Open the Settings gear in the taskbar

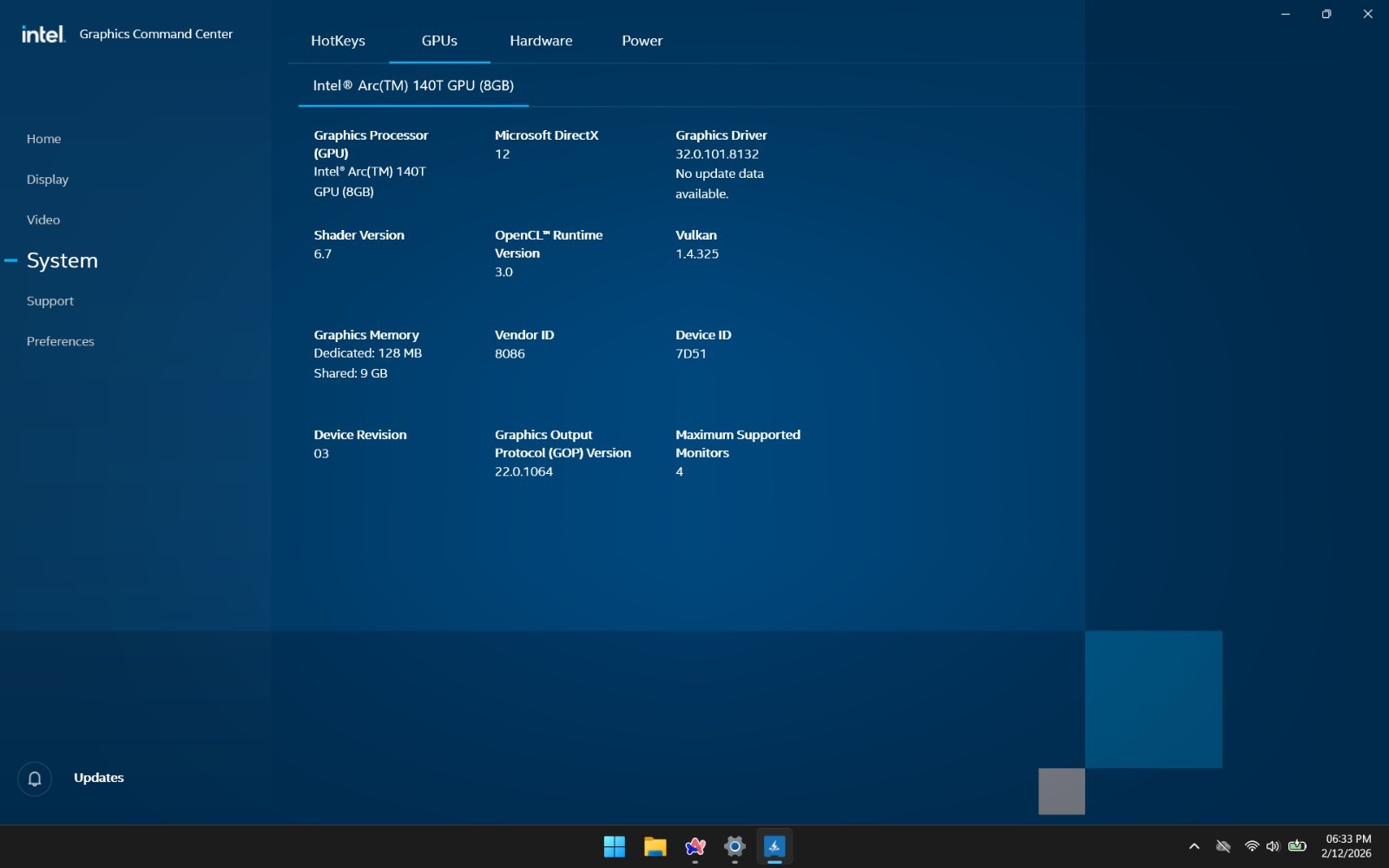(x=734, y=846)
